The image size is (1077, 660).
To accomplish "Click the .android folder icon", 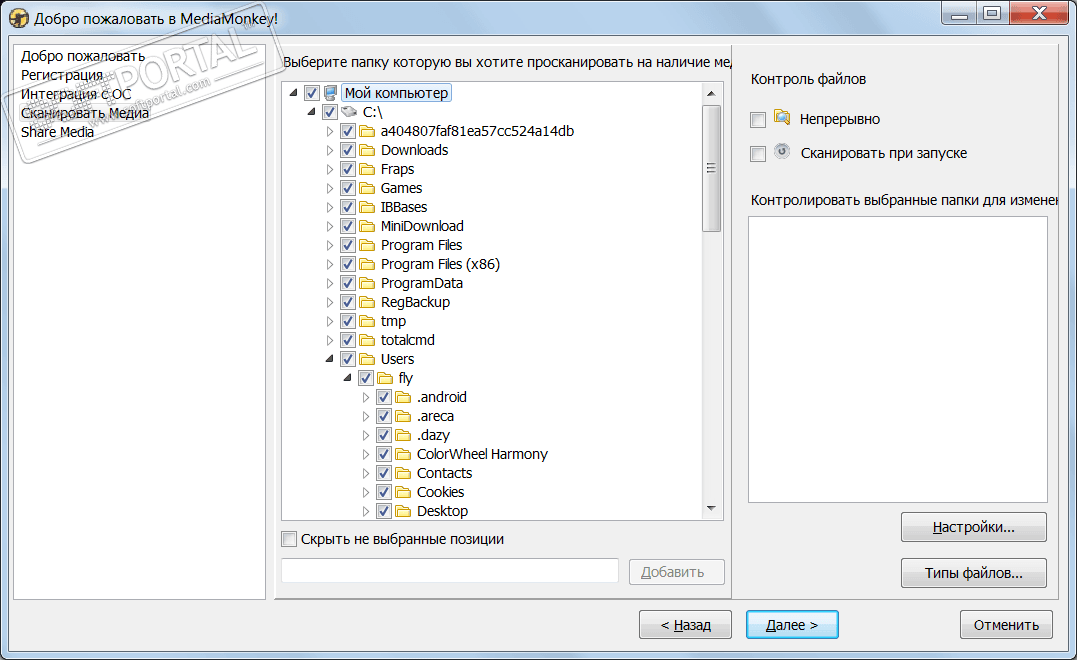I will click(x=403, y=397).
